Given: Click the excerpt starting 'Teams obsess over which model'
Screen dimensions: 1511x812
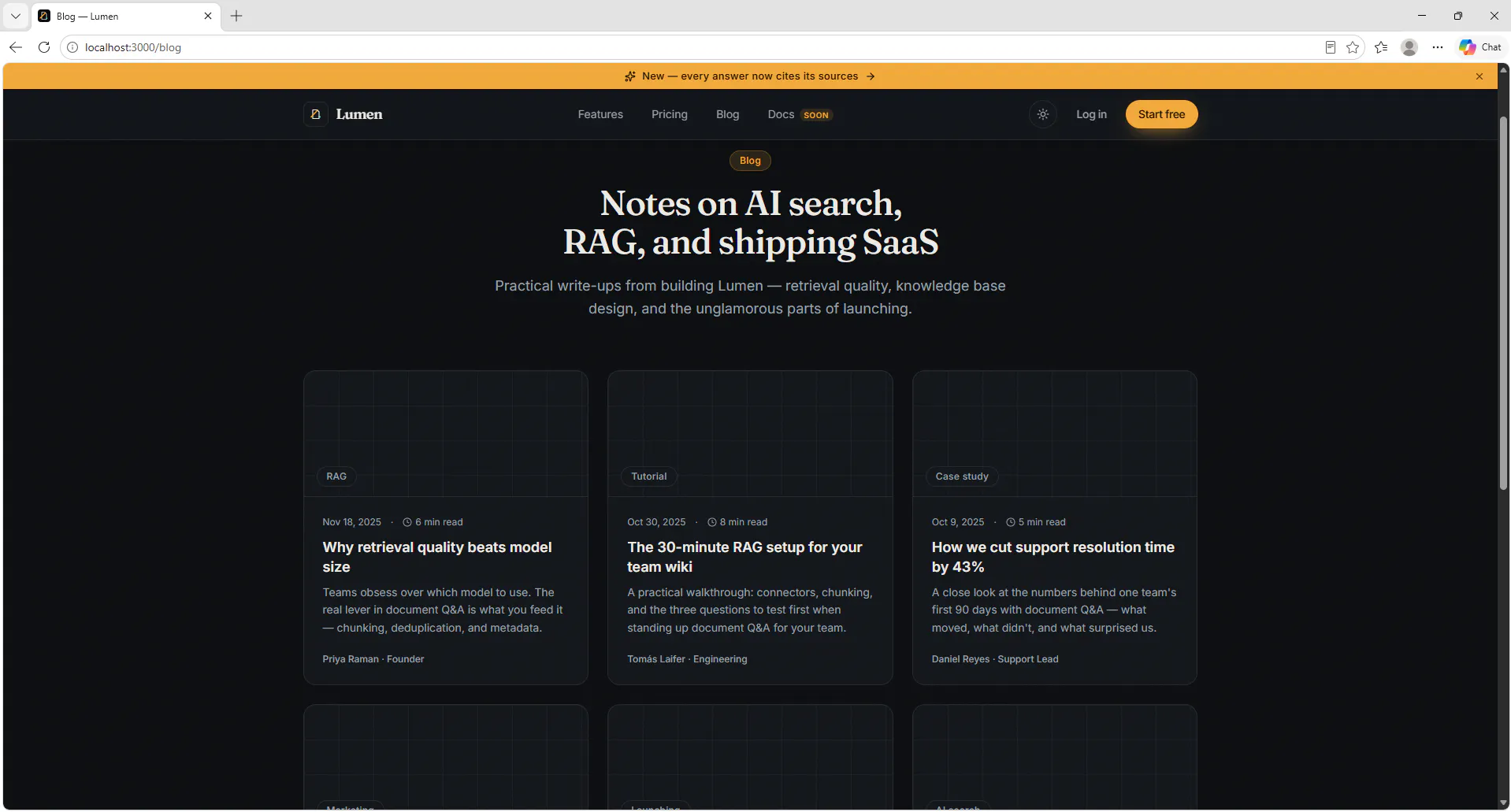Looking at the screenshot, I should coord(443,610).
